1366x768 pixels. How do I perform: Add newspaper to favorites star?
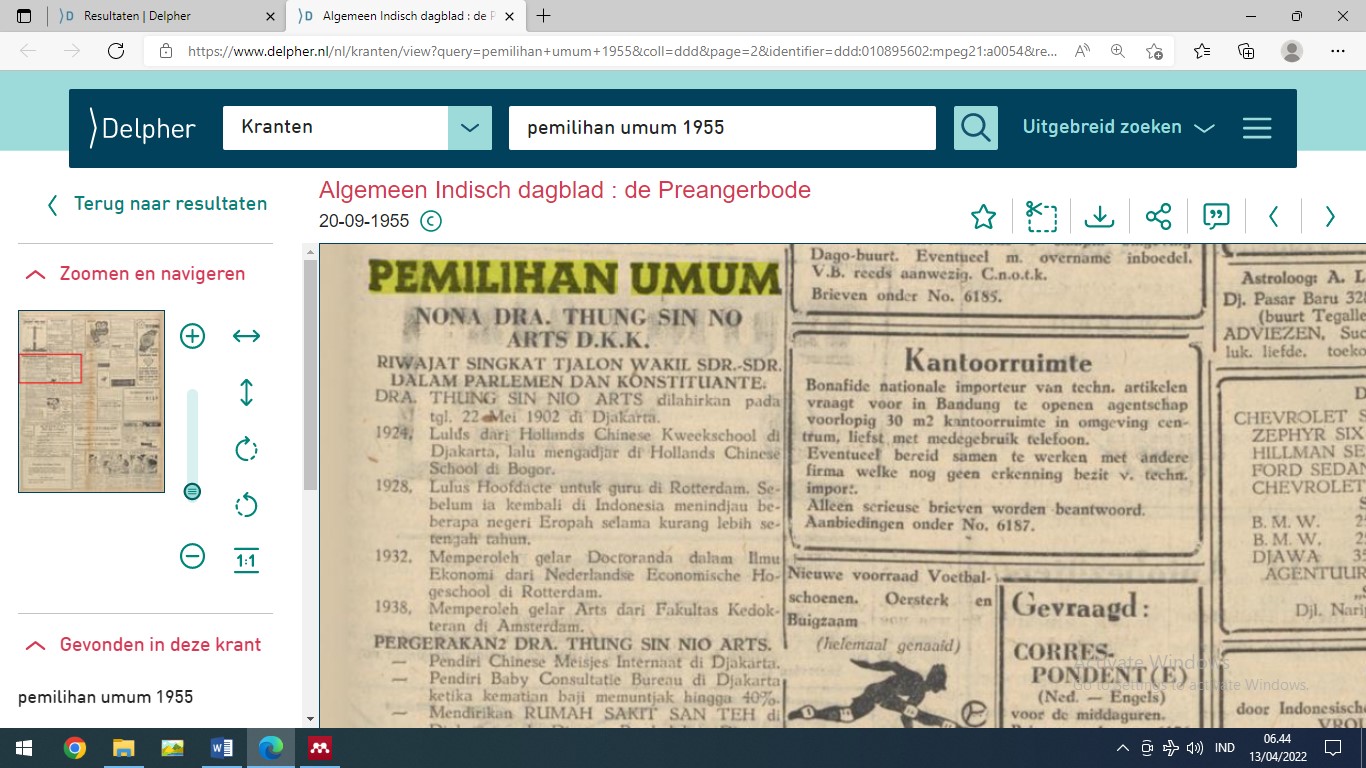(983, 216)
